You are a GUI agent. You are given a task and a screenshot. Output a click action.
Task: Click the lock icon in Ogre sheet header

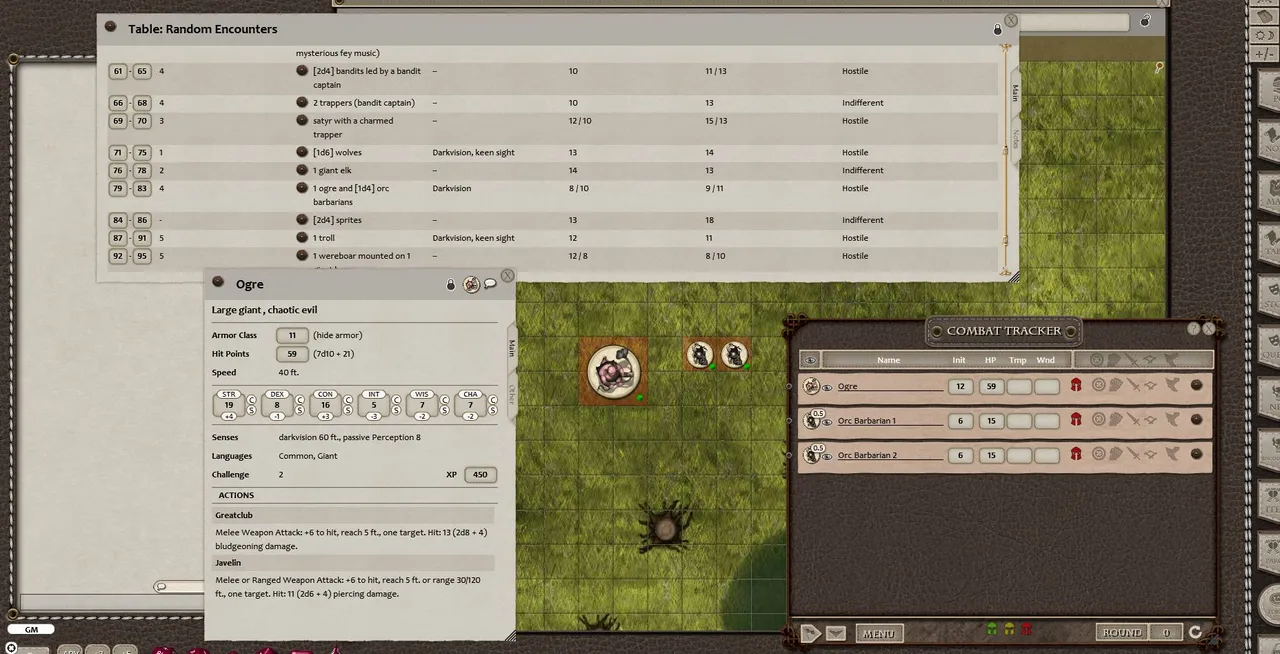pos(450,285)
